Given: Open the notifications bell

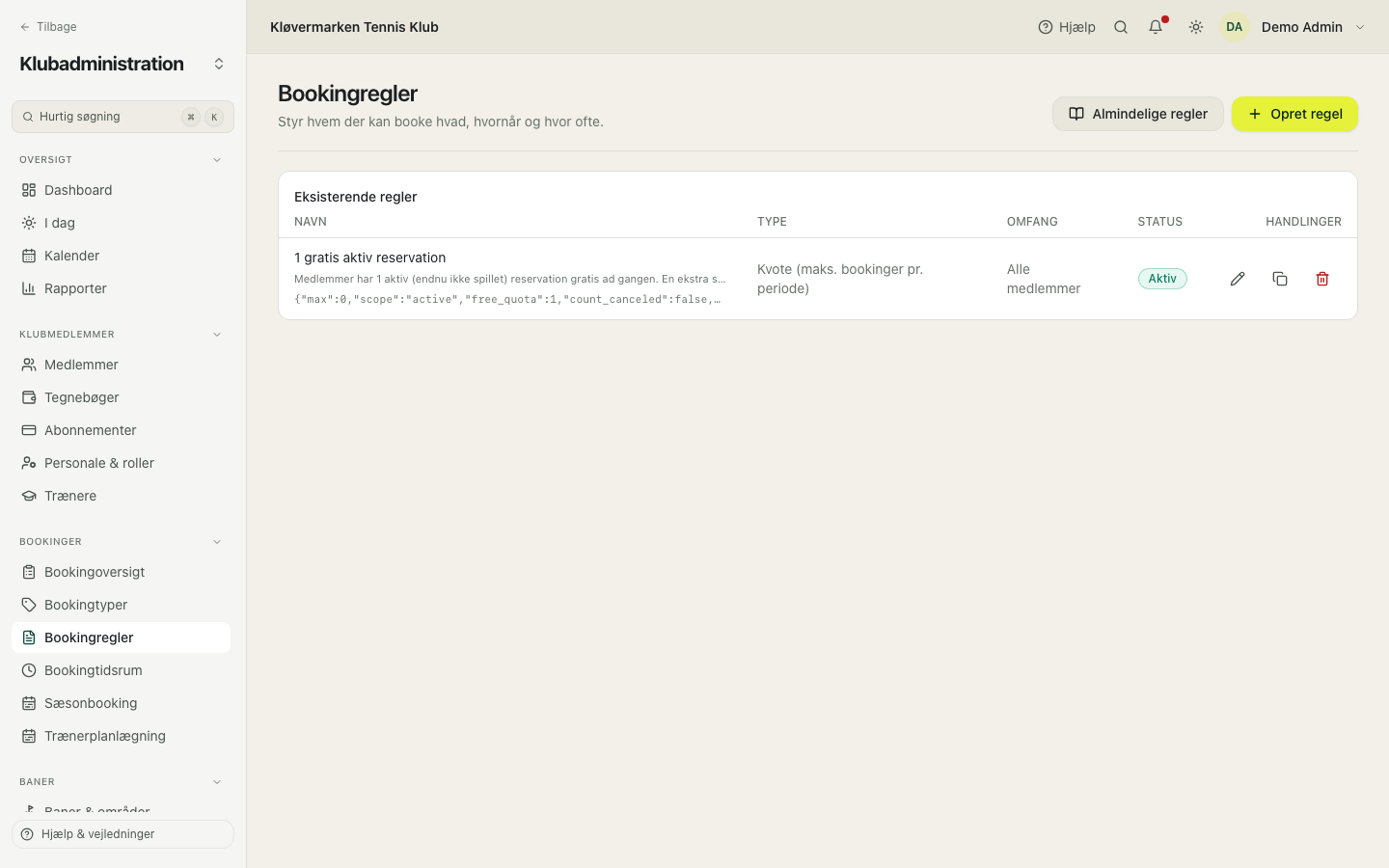Looking at the screenshot, I should [1156, 27].
